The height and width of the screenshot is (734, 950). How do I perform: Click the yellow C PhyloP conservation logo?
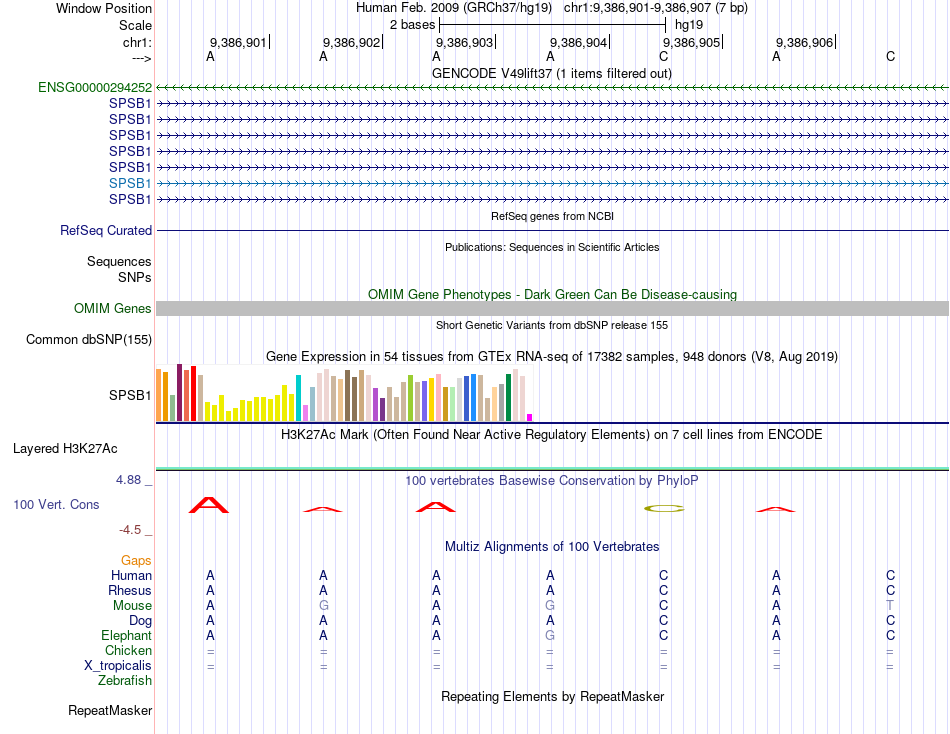[x=664, y=509]
